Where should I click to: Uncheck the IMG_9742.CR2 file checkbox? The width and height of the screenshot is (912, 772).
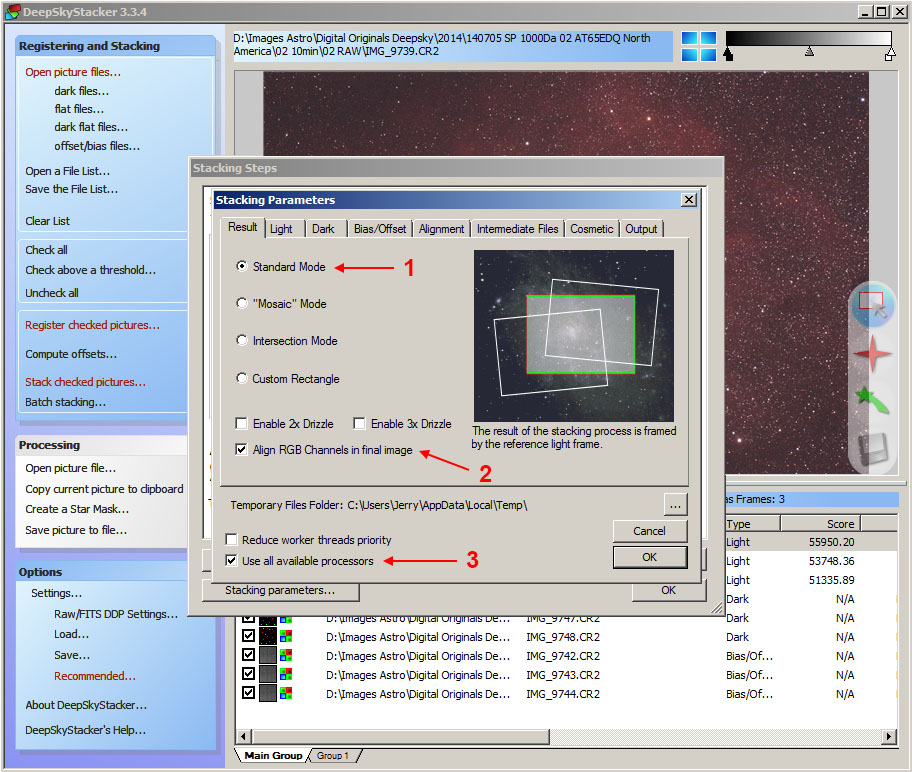[248, 655]
